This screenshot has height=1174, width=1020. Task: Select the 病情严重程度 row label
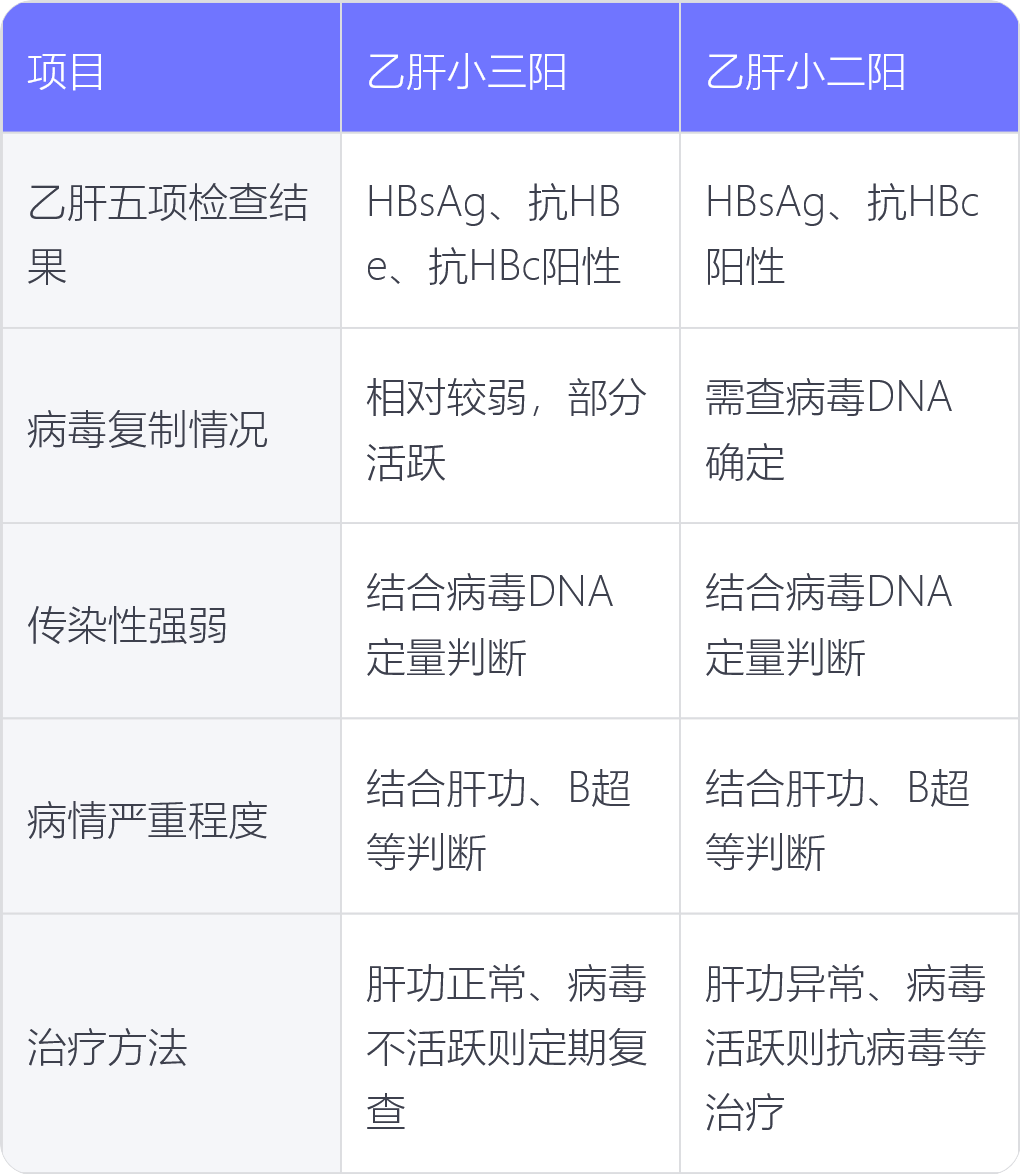[x=171, y=817]
